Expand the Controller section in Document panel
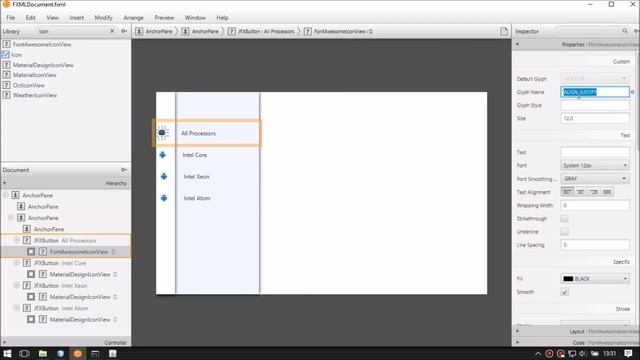 (x=66, y=342)
